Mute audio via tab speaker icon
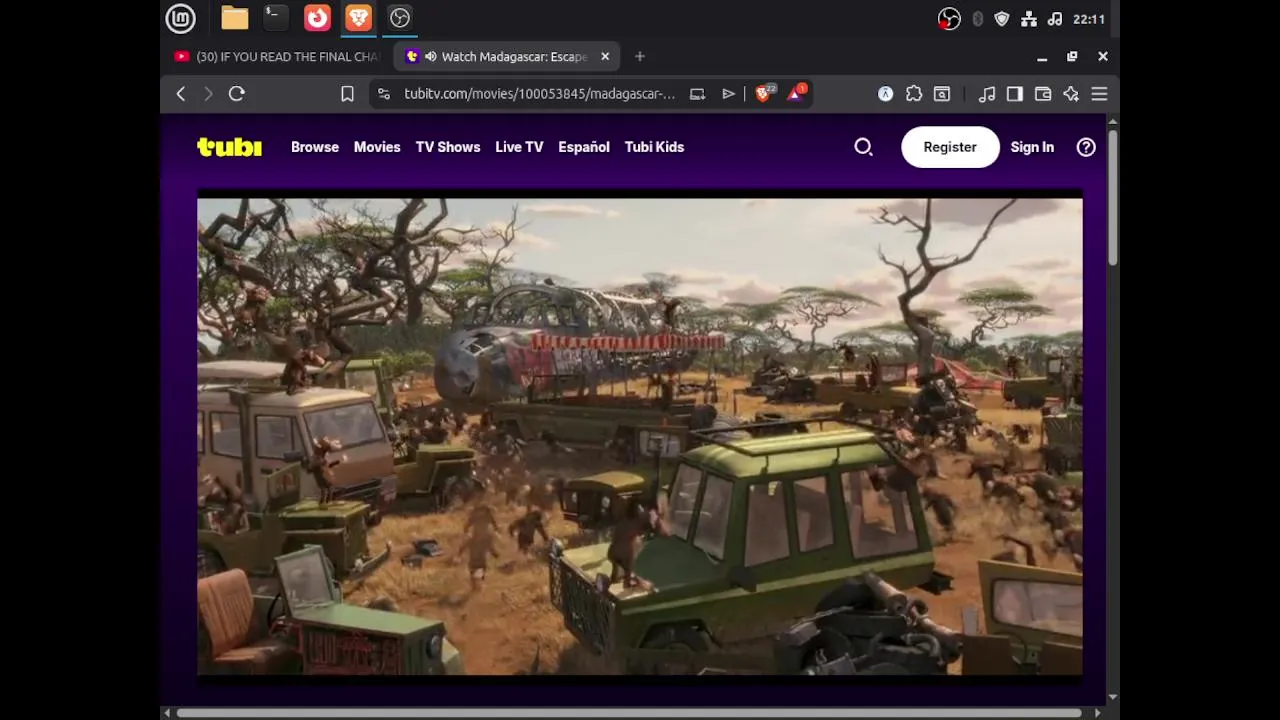This screenshot has width=1280, height=720. (x=431, y=57)
